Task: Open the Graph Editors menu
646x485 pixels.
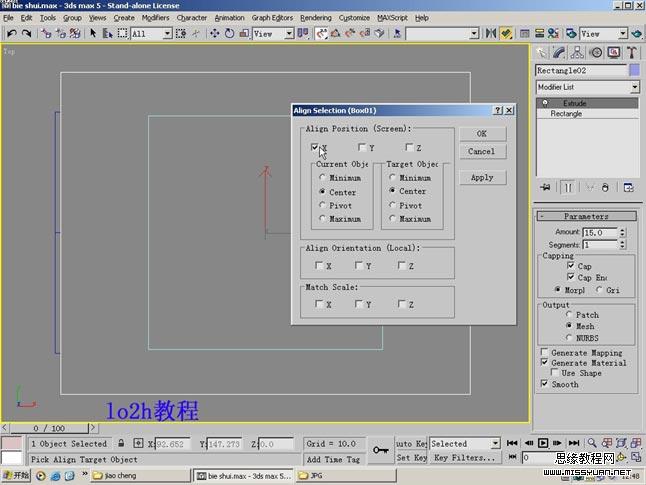Action: (x=272, y=18)
